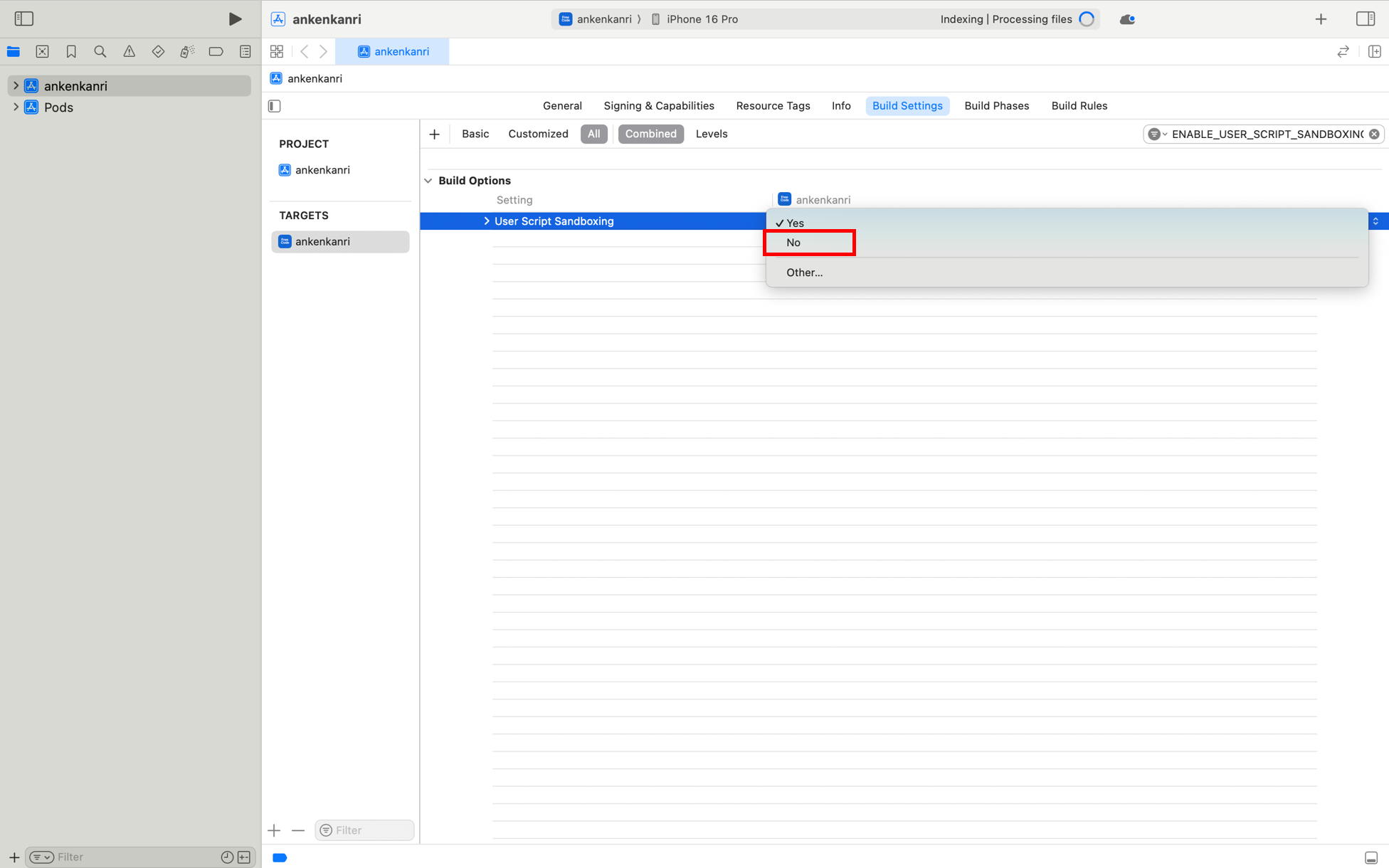The width and height of the screenshot is (1389, 868).
Task: Open the Build Phases tab
Action: click(996, 106)
